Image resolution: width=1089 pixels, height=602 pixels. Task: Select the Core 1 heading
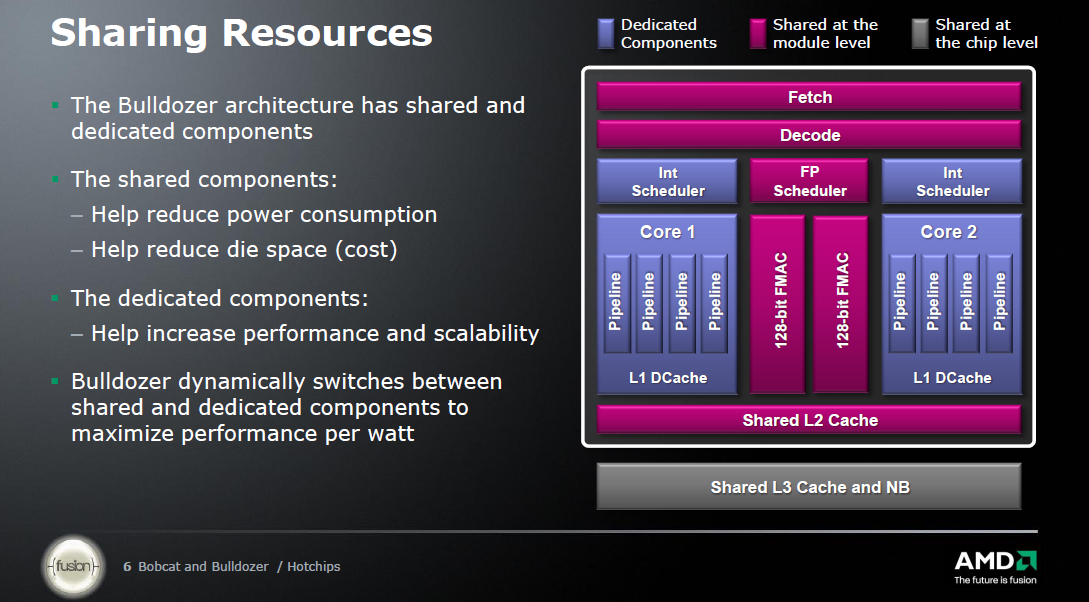[x=667, y=232]
